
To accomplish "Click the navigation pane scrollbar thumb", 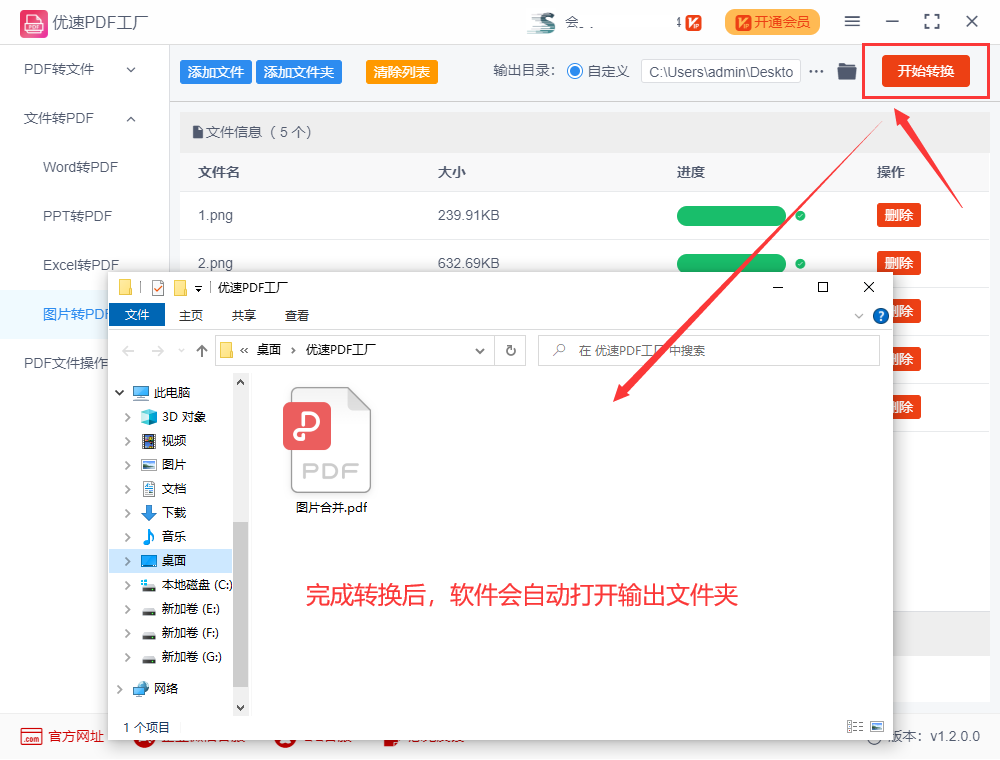I will 240,604.
